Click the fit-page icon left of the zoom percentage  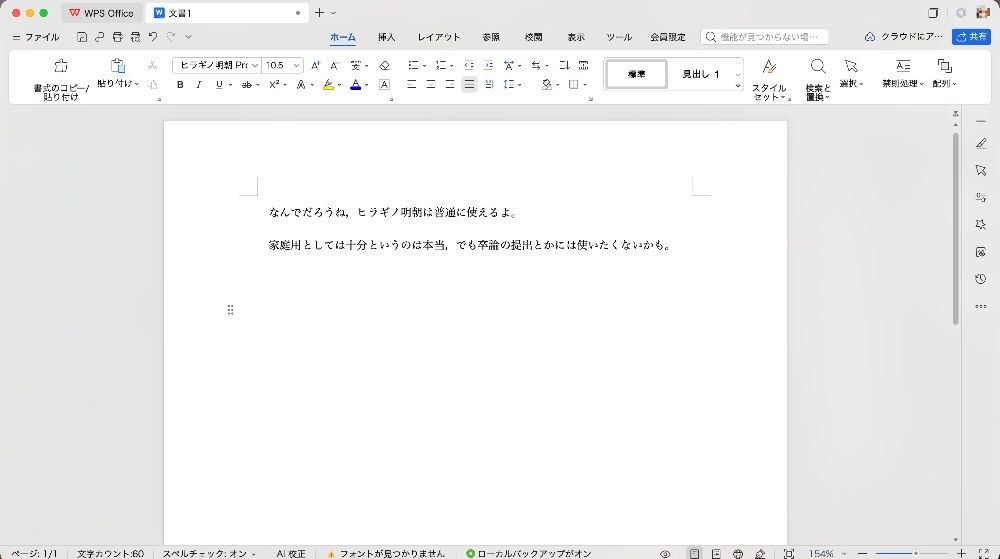789,554
